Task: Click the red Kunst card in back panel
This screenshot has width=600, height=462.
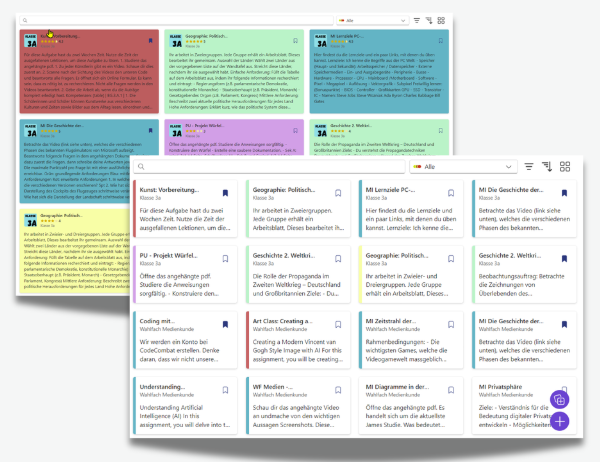Action: (89, 71)
